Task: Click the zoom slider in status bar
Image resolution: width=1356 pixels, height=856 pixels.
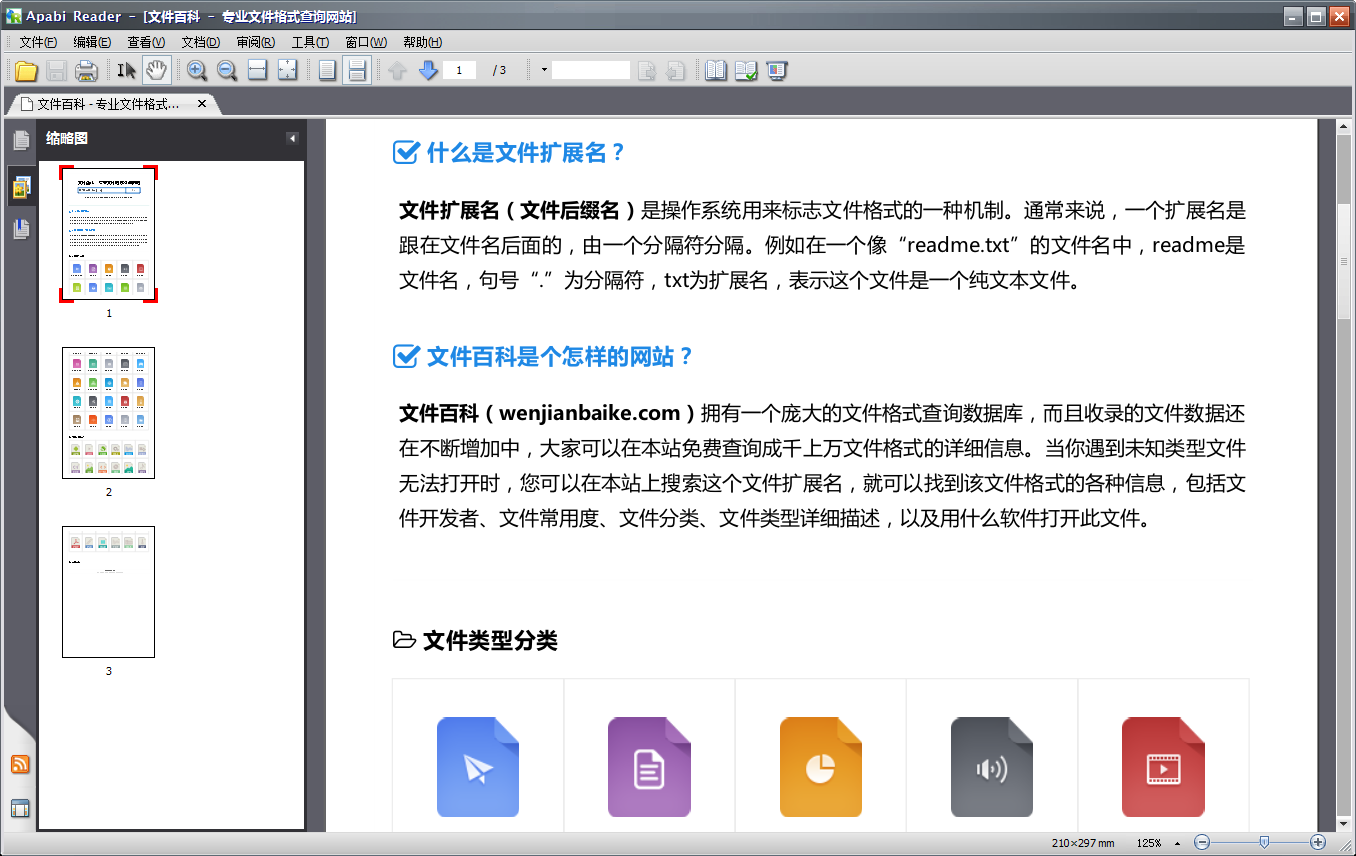Action: tap(1265, 842)
